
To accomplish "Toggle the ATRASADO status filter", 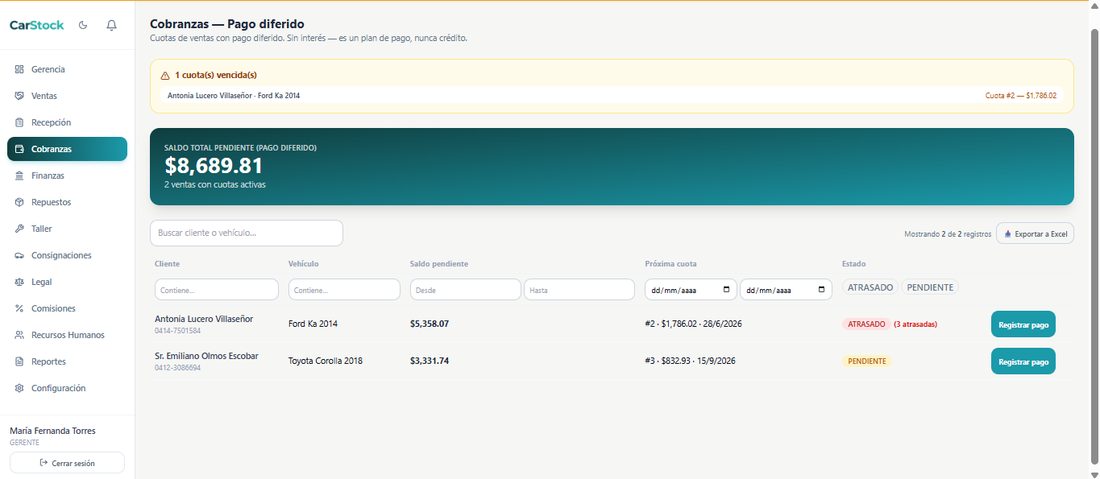I will (x=870, y=288).
